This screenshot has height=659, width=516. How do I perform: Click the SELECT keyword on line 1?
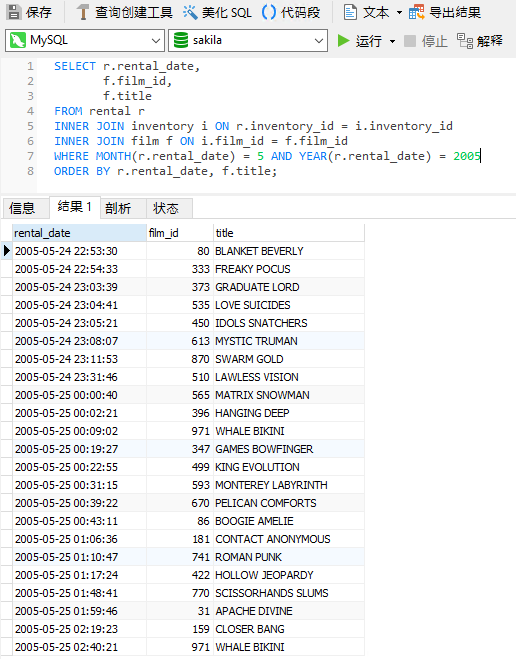75,66
